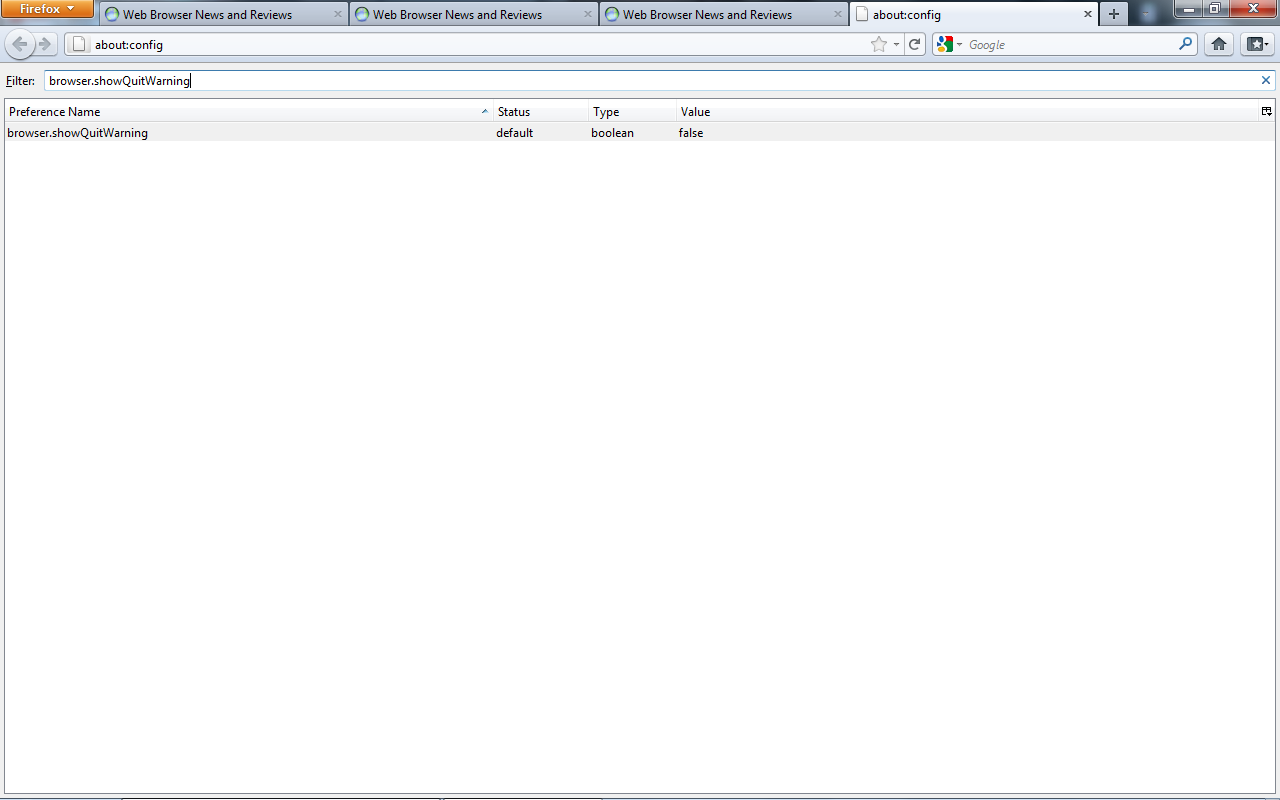This screenshot has width=1280, height=800.
Task: Click the Forward navigation arrow
Action: pos(45,44)
